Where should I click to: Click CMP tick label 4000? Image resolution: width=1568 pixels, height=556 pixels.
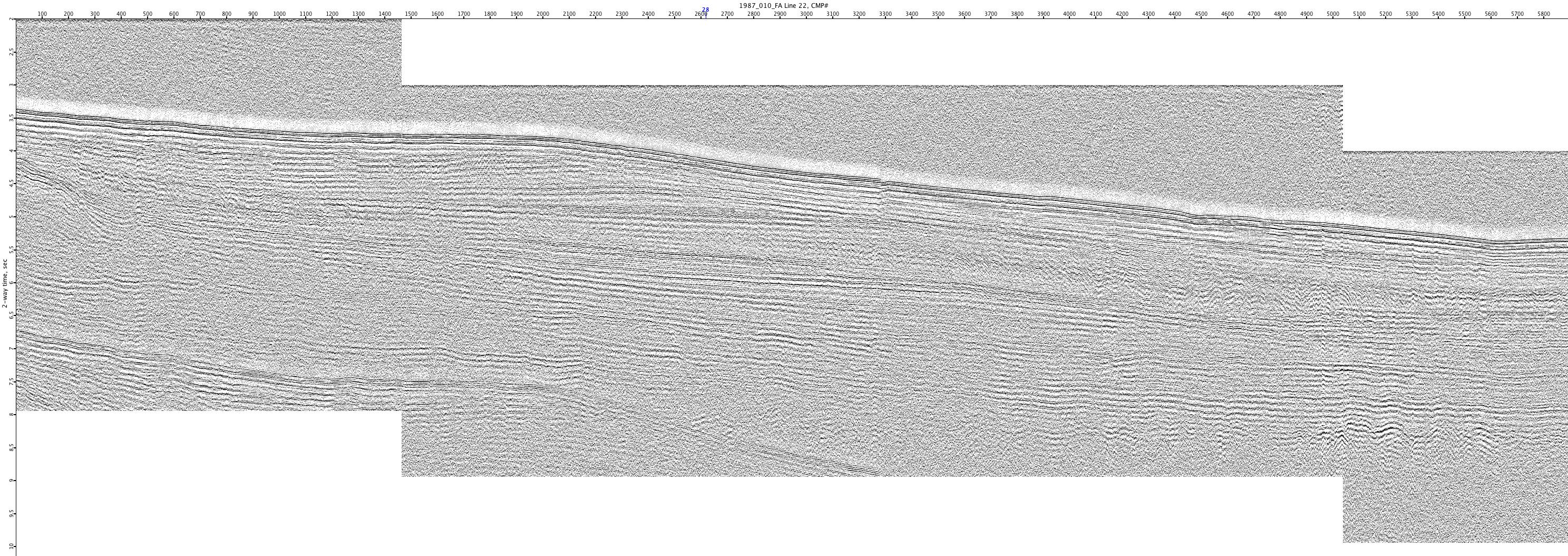coord(1069,14)
